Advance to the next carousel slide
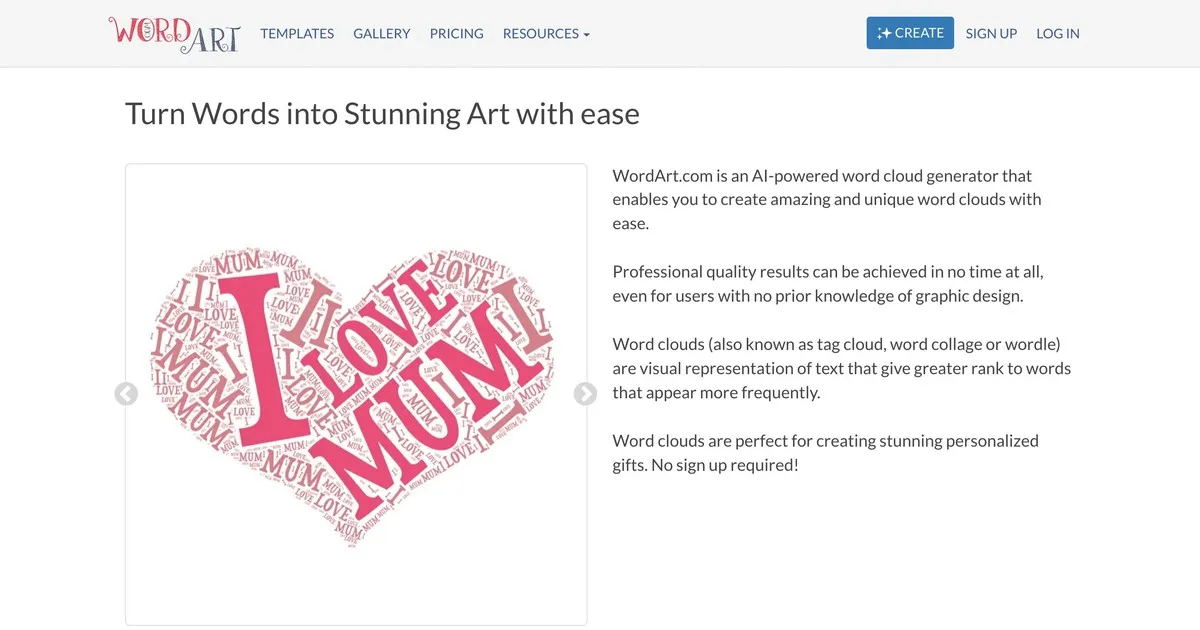 pyautogui.click(x=585, y=394)
